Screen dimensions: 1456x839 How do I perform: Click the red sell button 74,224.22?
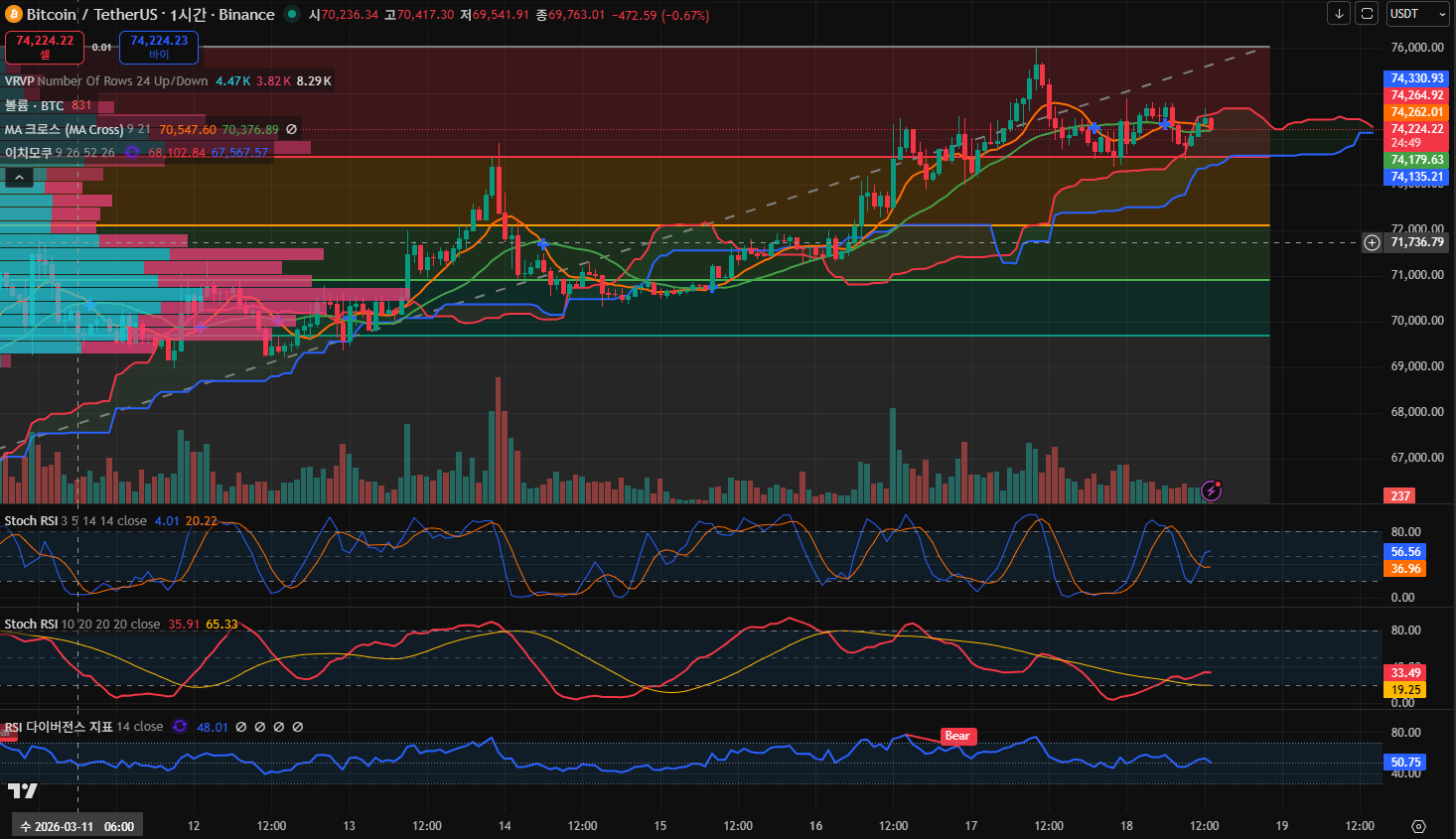pyautogui.click(x=45, y=47)
